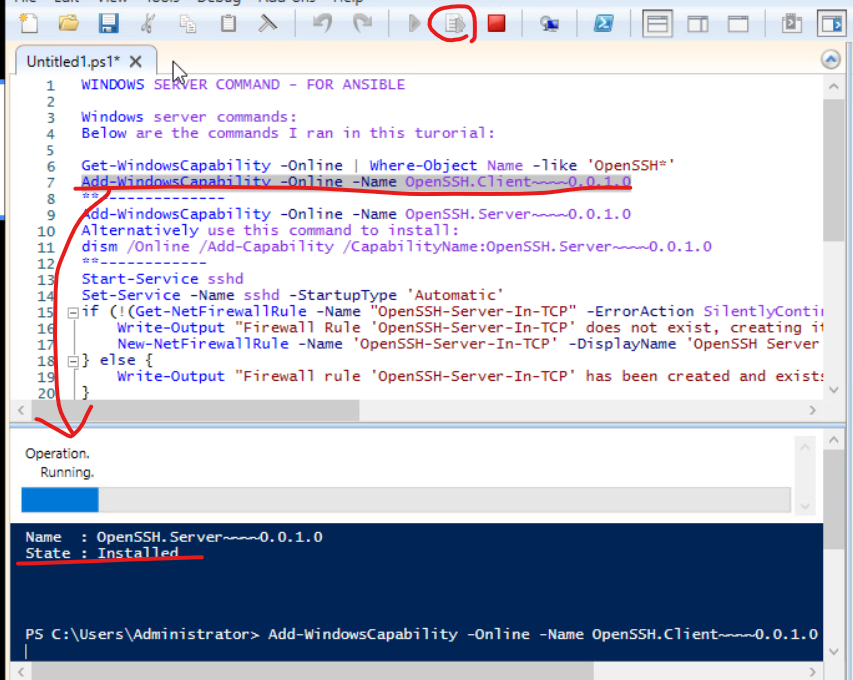Launch PowerShell.exe console icon

pyautogui.click(x=603, y=23)
